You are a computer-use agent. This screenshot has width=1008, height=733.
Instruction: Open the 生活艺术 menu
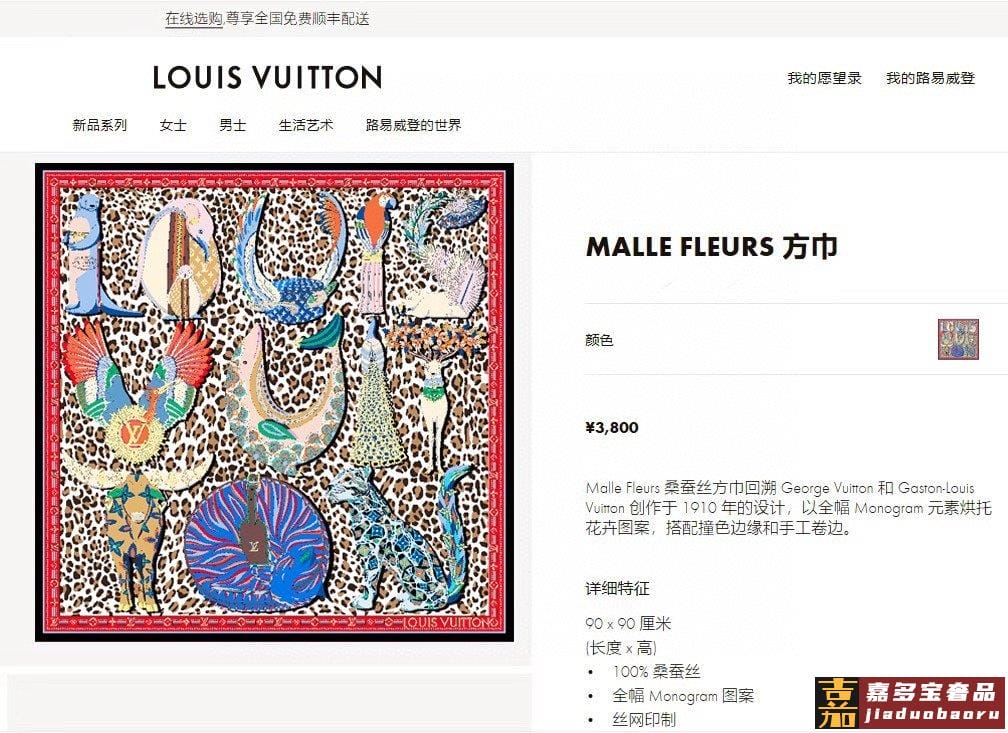306,125
